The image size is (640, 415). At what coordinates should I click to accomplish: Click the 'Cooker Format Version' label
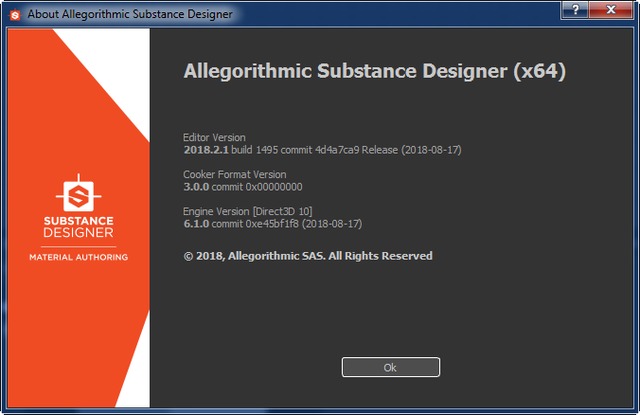click(x=235, y=175)
